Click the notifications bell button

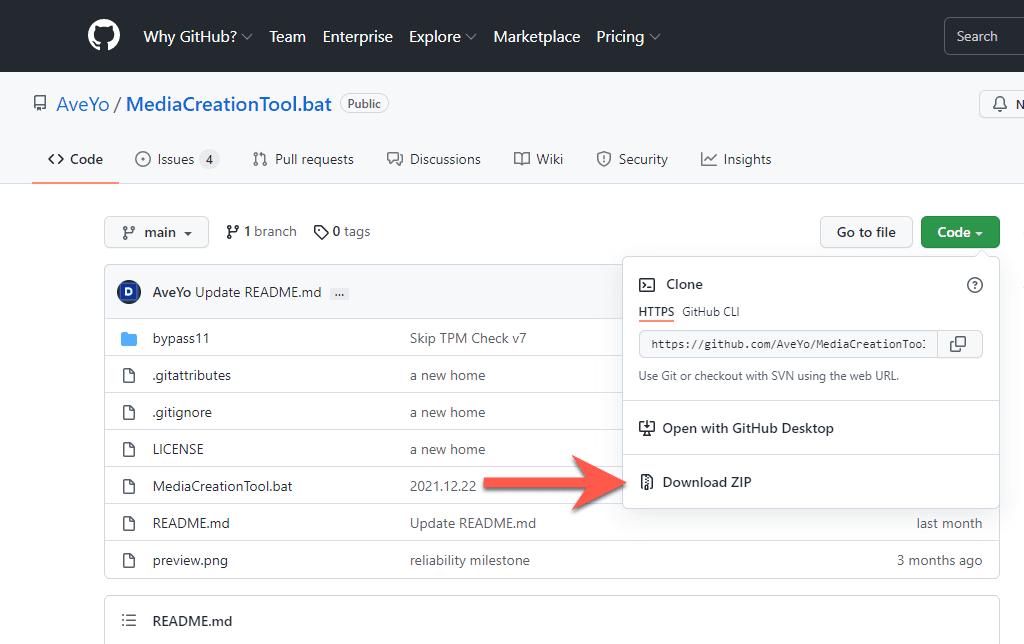point(1000,104)
